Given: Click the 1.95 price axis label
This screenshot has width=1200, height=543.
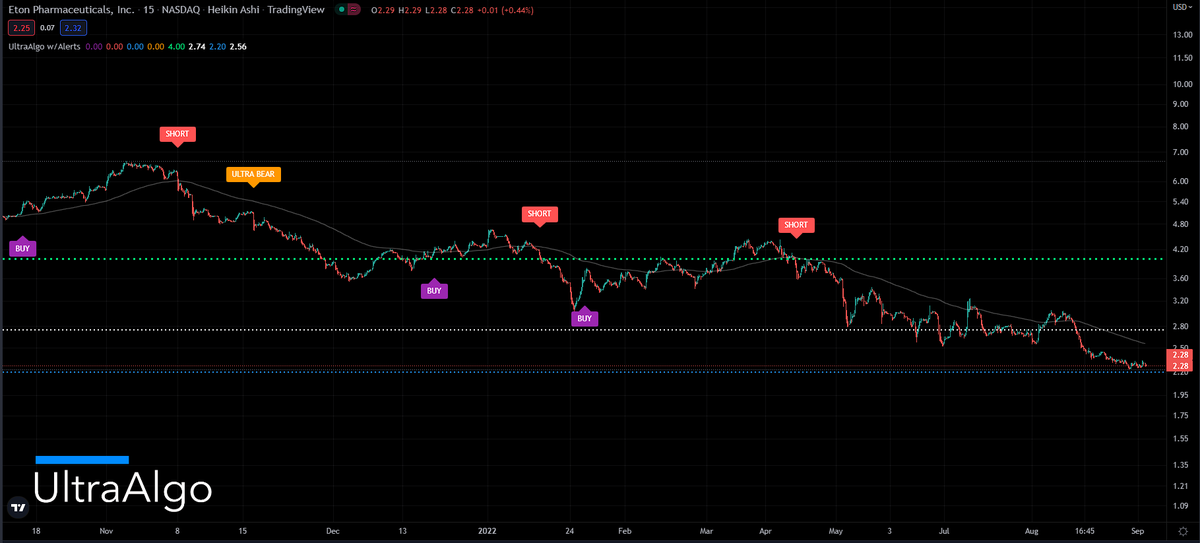Looking at the screenshot, I should tap(1179, 395).
